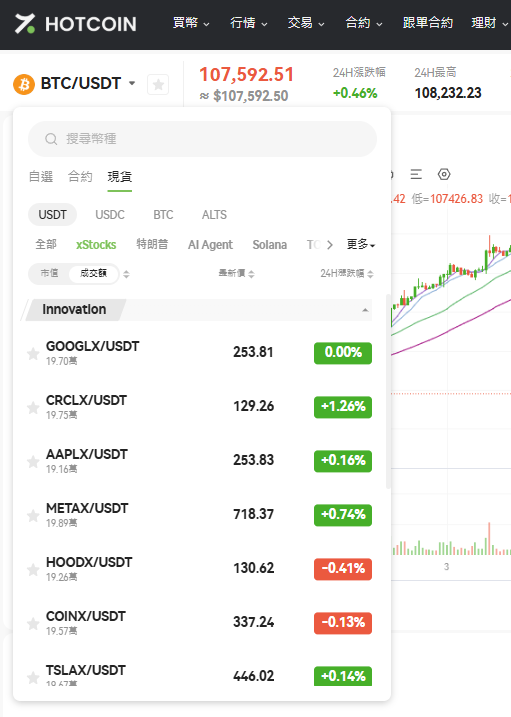Screen dimensions: 511x717
Task: Expand the 更多 categories dropdown
Action: tap(361, 245)
